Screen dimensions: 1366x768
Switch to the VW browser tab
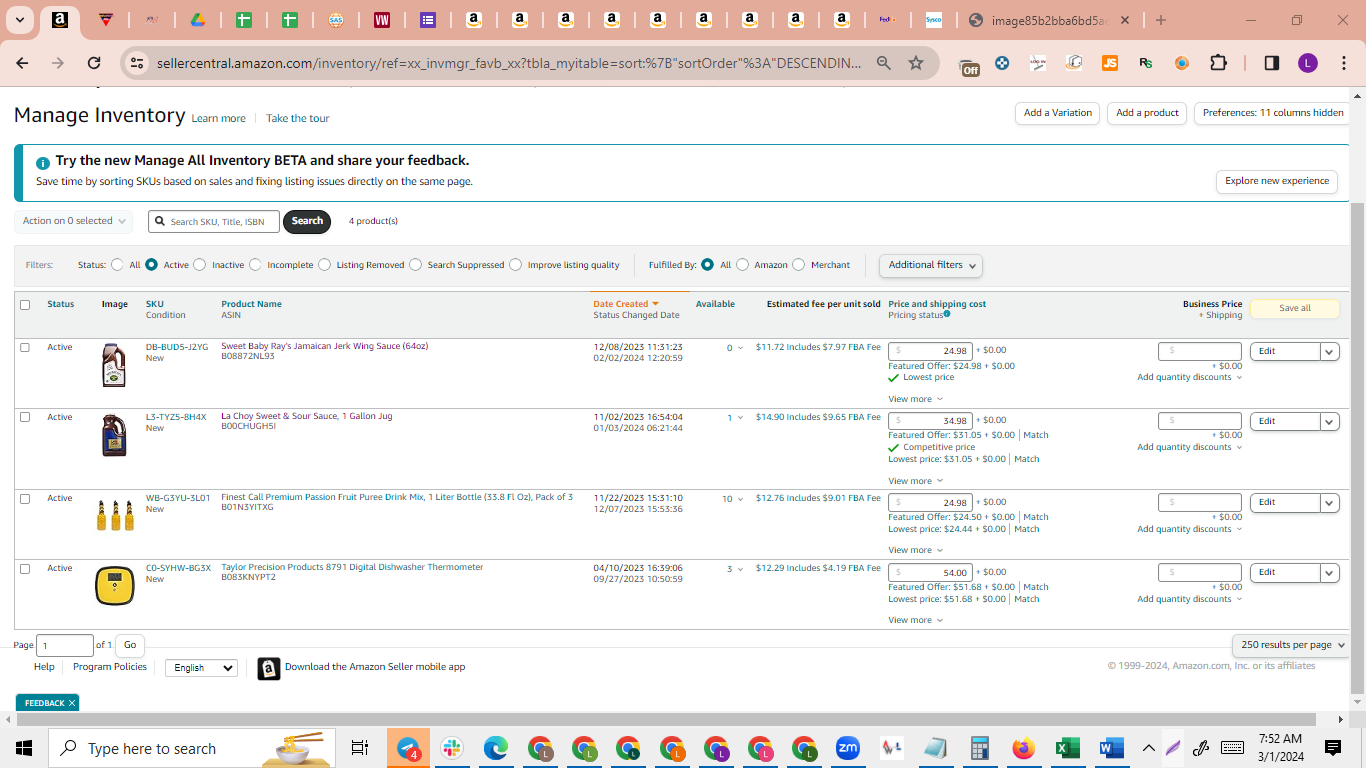(x=381, y=20)
